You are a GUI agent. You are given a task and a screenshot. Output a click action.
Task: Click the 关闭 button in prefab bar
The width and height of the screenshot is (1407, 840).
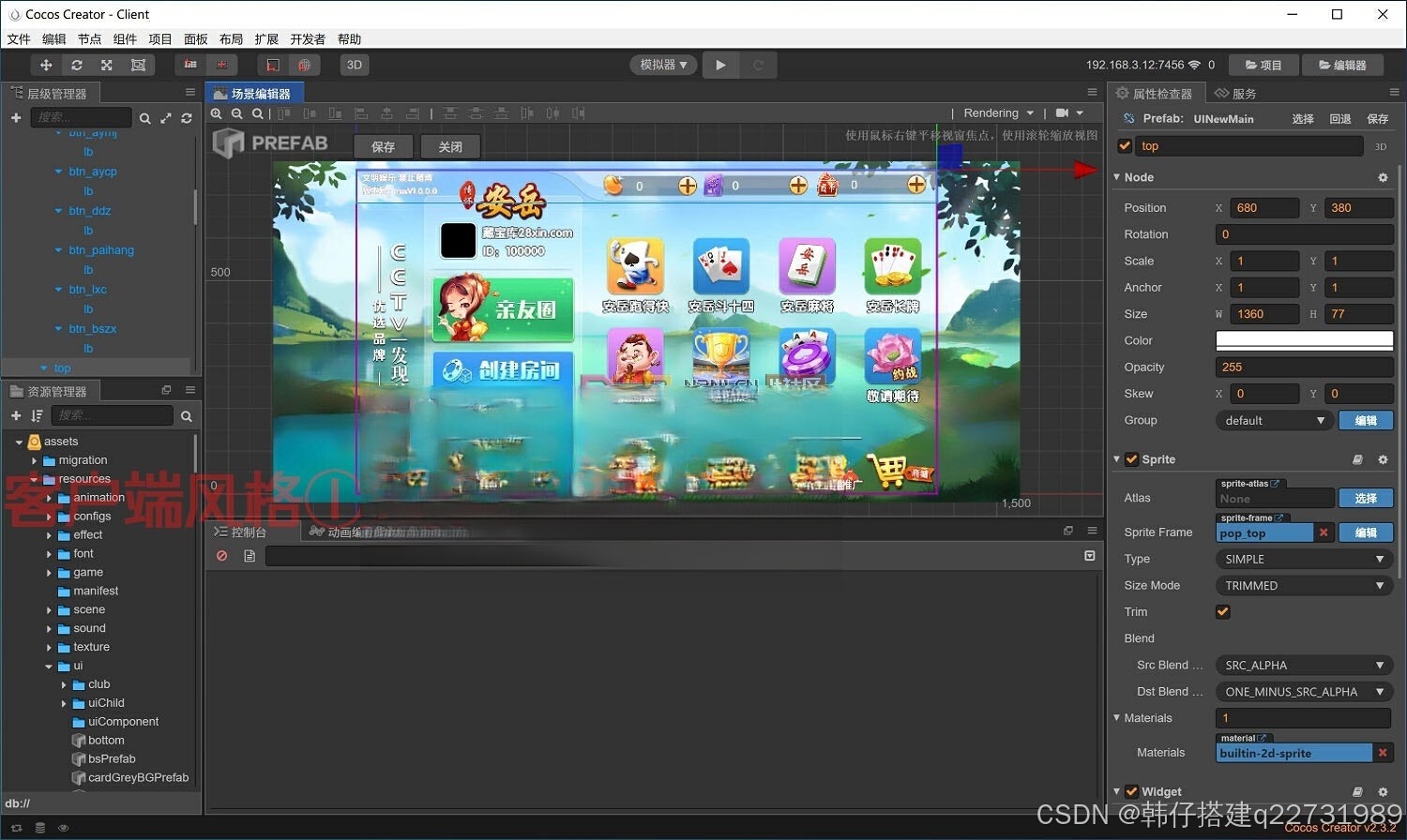coord(450,146)
